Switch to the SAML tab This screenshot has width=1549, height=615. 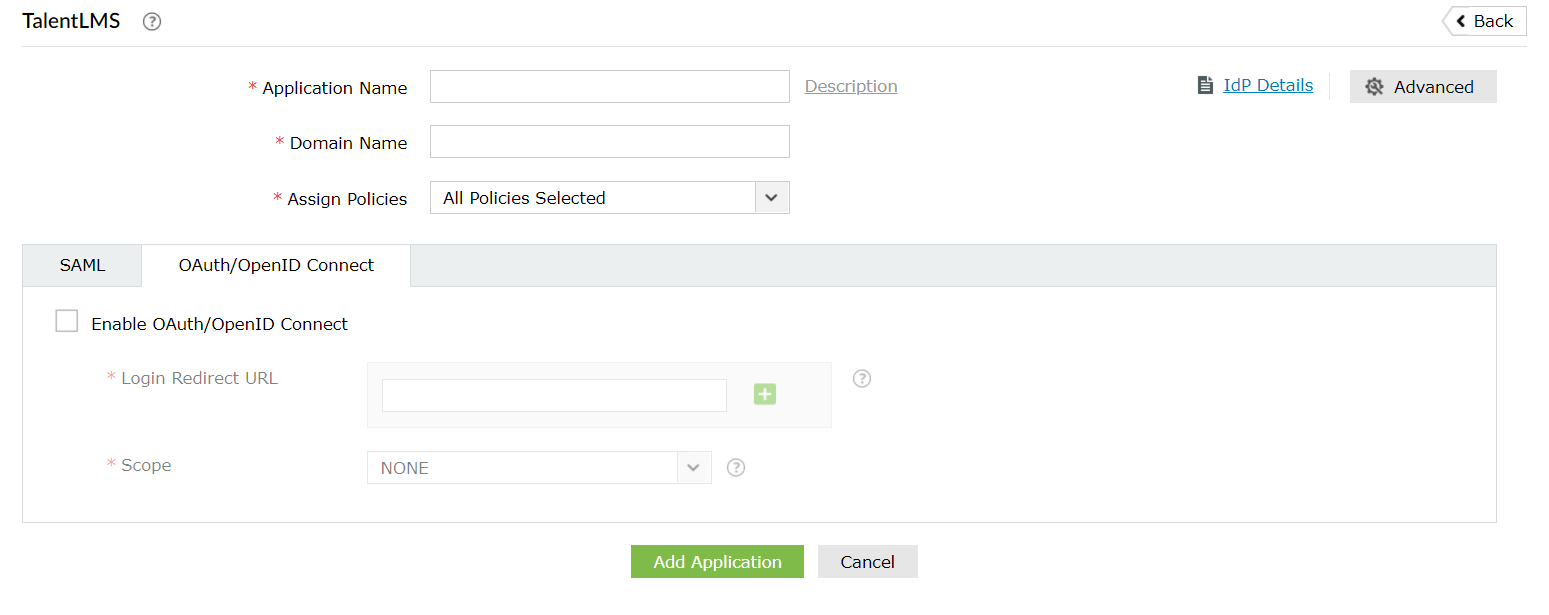tap(82, 266)
